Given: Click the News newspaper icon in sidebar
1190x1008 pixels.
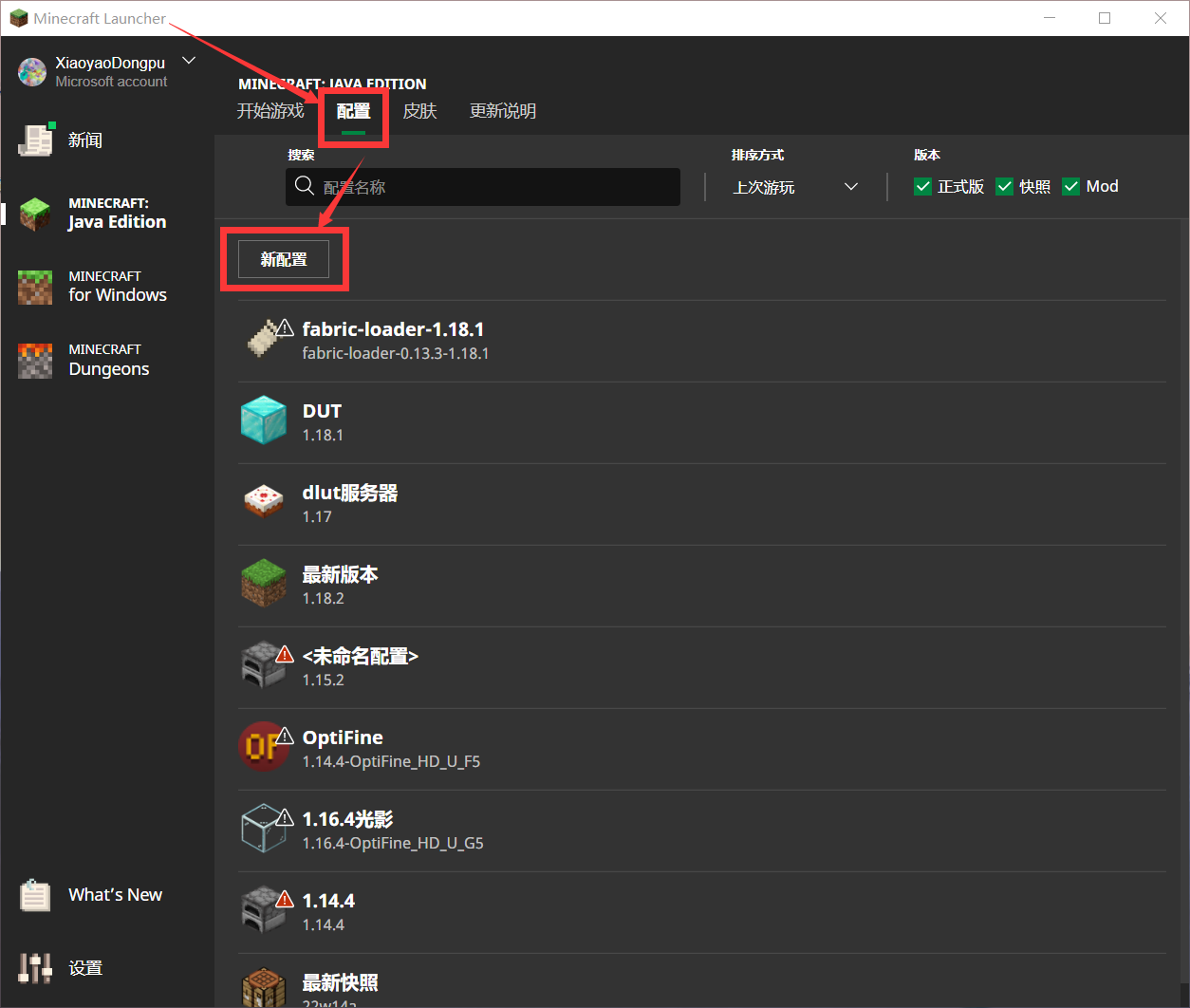Looking at the screenshot, I should (36, 140).
